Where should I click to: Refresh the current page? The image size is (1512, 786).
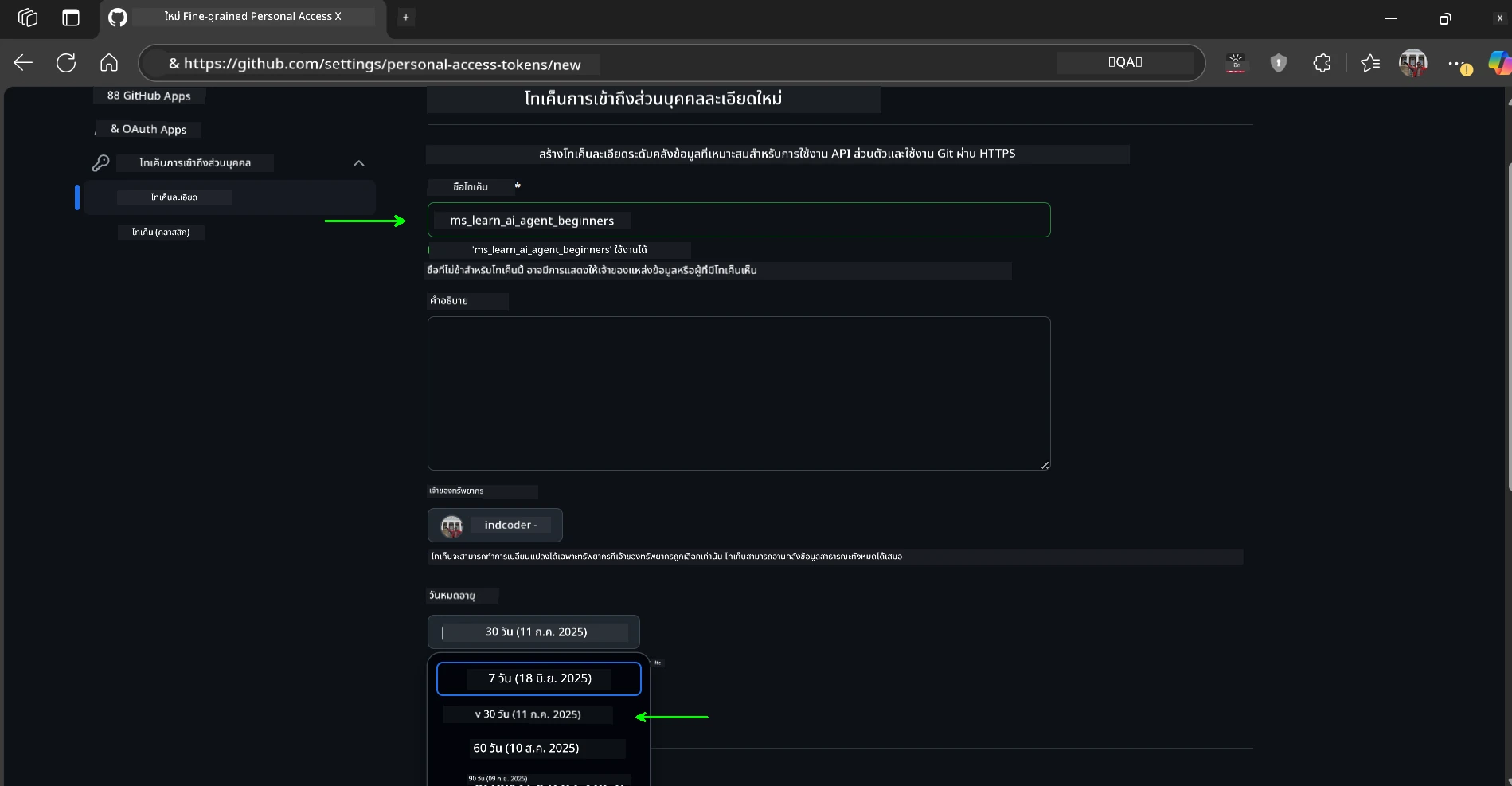click(66, 63)
